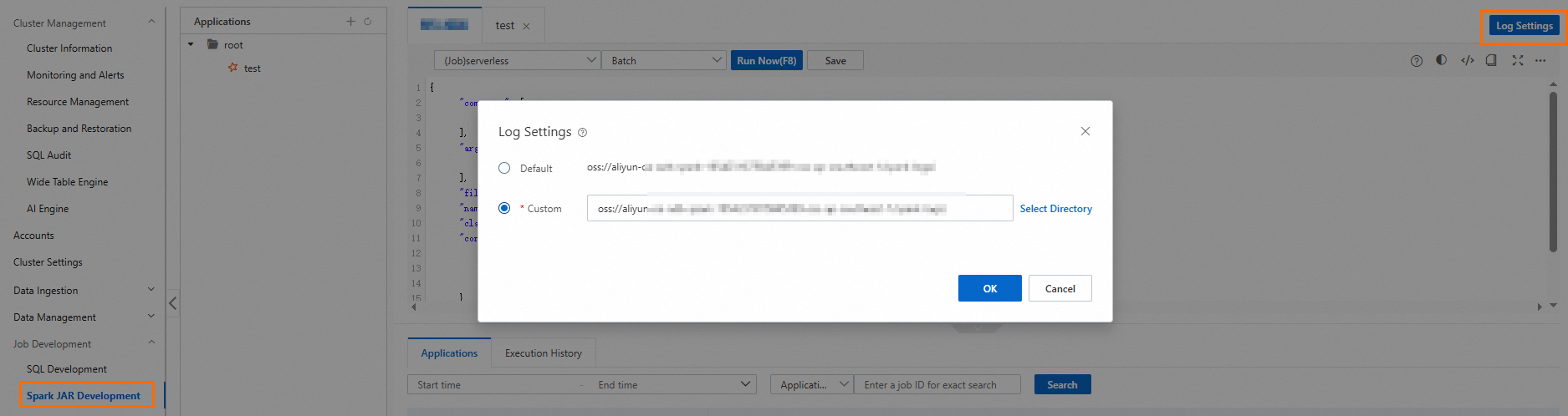1568x416 pixels.
Task: Click the root folder icon
Action: 213,45
